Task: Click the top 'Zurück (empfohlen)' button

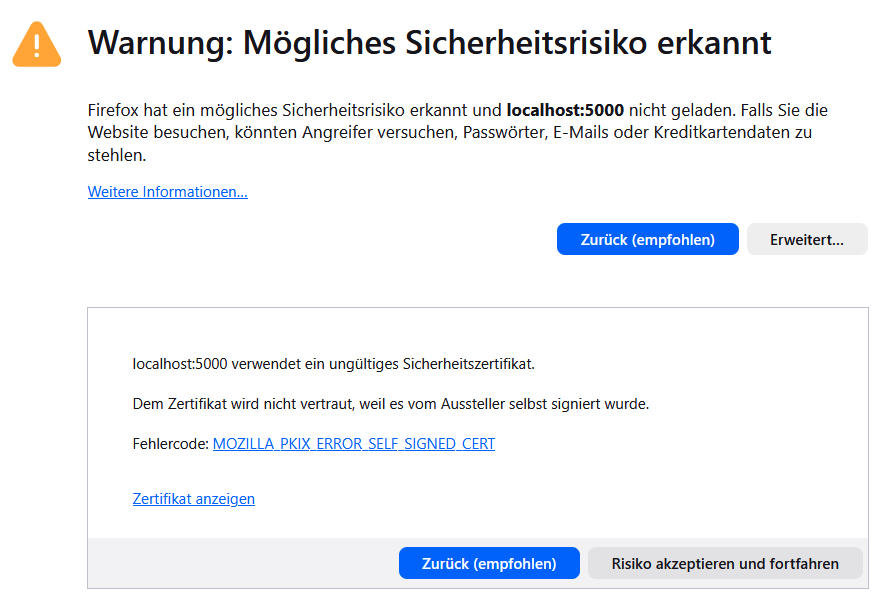Action: [648, 239]
